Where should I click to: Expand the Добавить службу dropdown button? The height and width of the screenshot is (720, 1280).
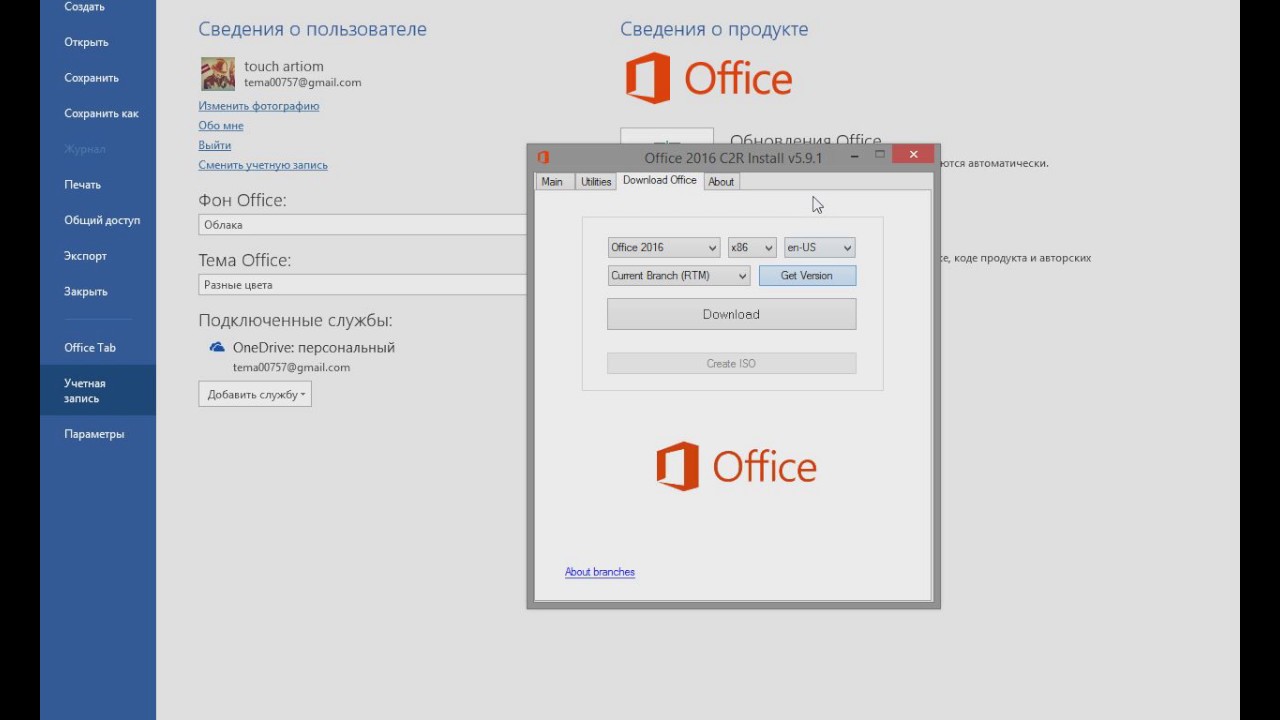(255, 394)
